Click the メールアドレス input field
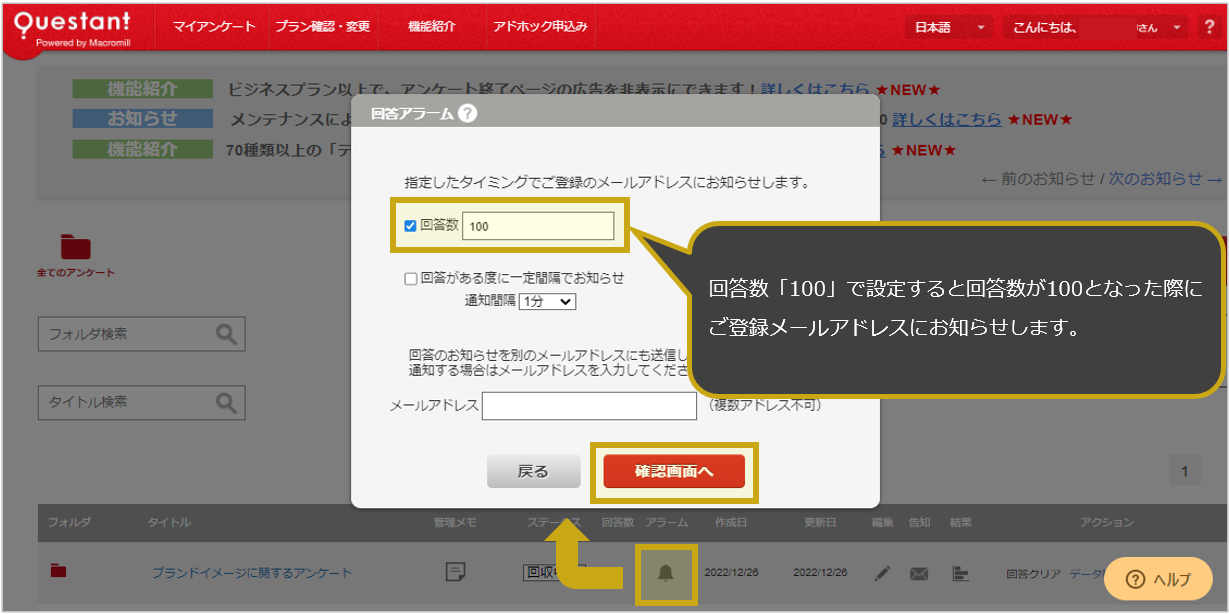The height and width of the screenshot is (614, 1229). [x=590, y=405]
